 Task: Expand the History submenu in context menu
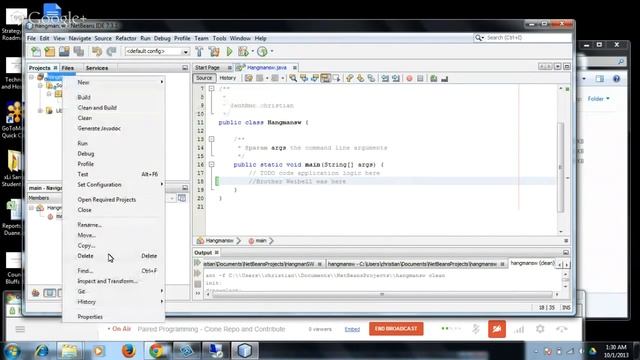[162, 302]
